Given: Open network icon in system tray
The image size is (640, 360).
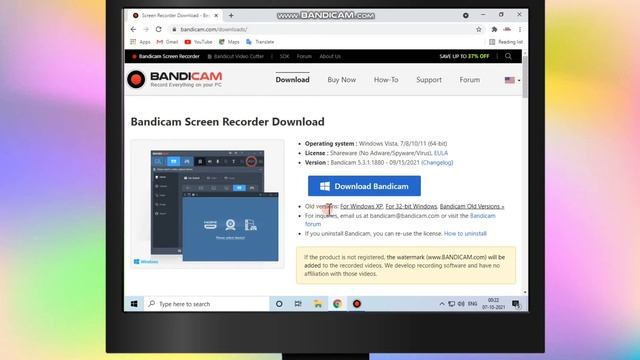Looking at the screenshot, I should click(x=451, y=304).
